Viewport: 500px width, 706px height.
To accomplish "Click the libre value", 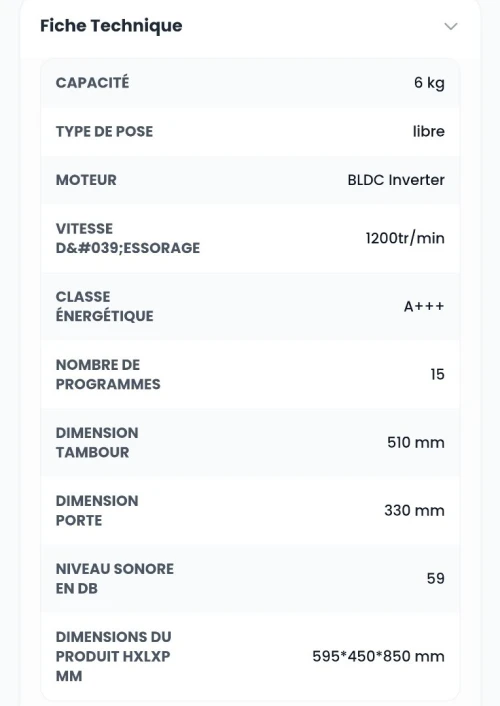I will [429, 131].
